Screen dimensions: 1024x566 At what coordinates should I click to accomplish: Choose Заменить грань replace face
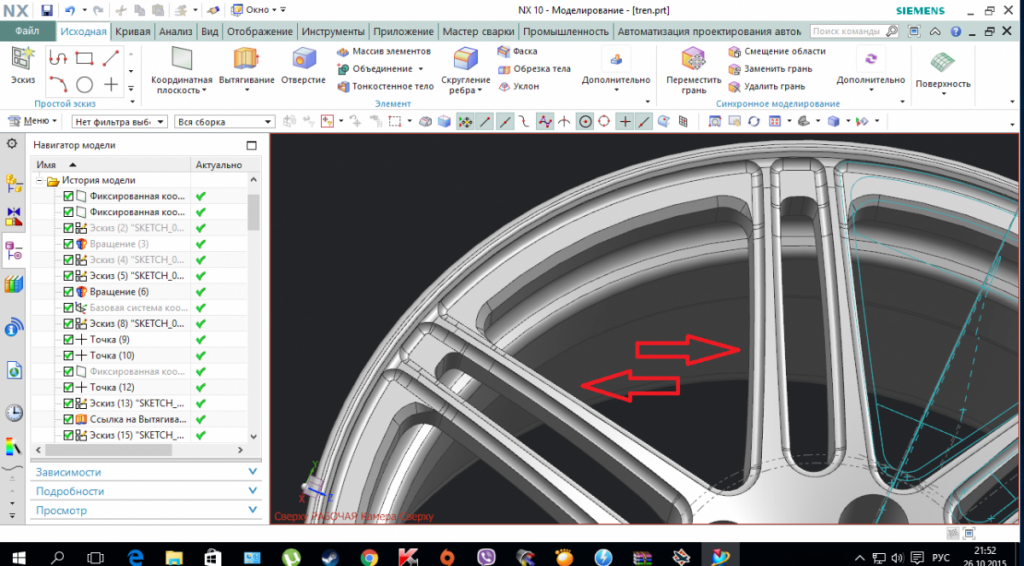point(770,69)
